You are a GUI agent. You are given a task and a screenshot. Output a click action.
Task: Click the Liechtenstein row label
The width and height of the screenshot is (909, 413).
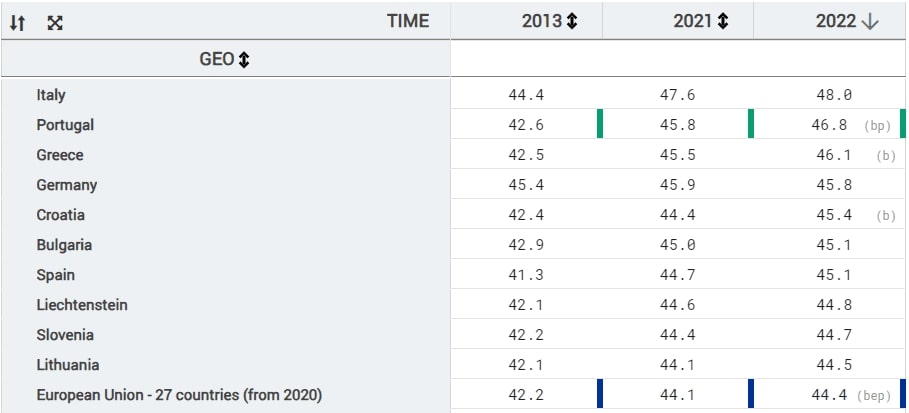click(x=82, y=305)
